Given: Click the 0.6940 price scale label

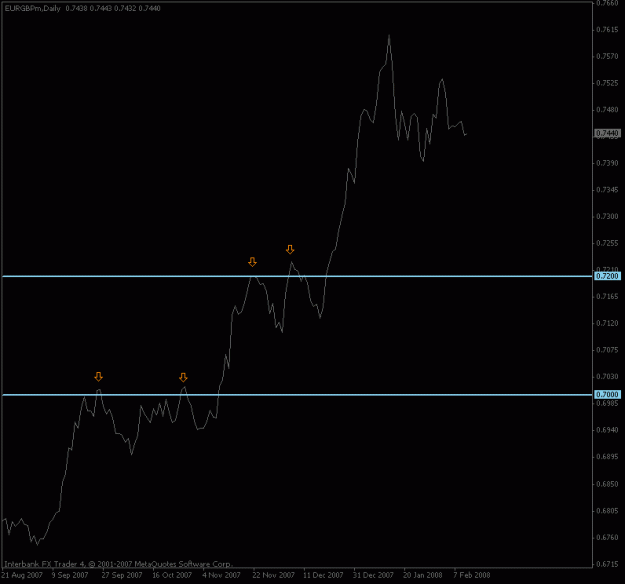Looking at the screenshot, I should tap(607, 430).
